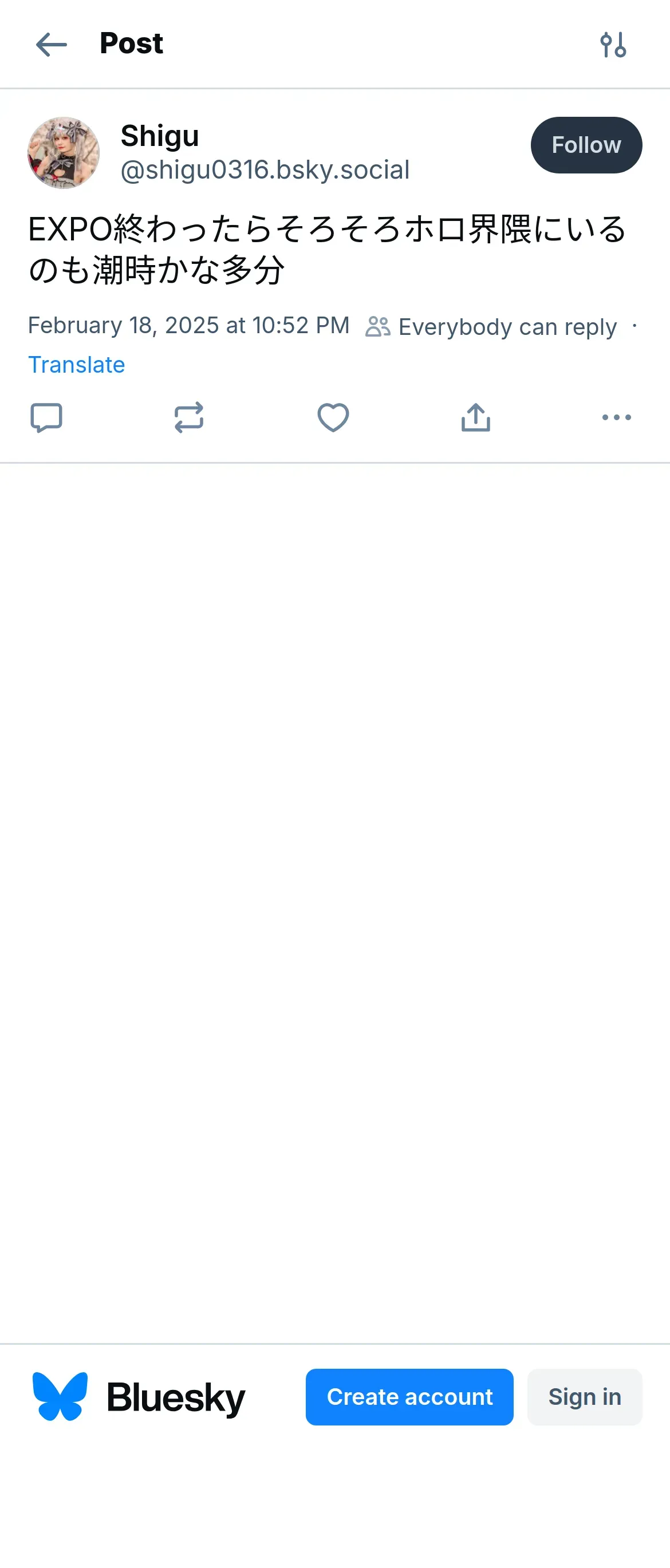Like the post with heart icon
The image size is (670, 1568).
pyautogui.click(x=333, y=417)
